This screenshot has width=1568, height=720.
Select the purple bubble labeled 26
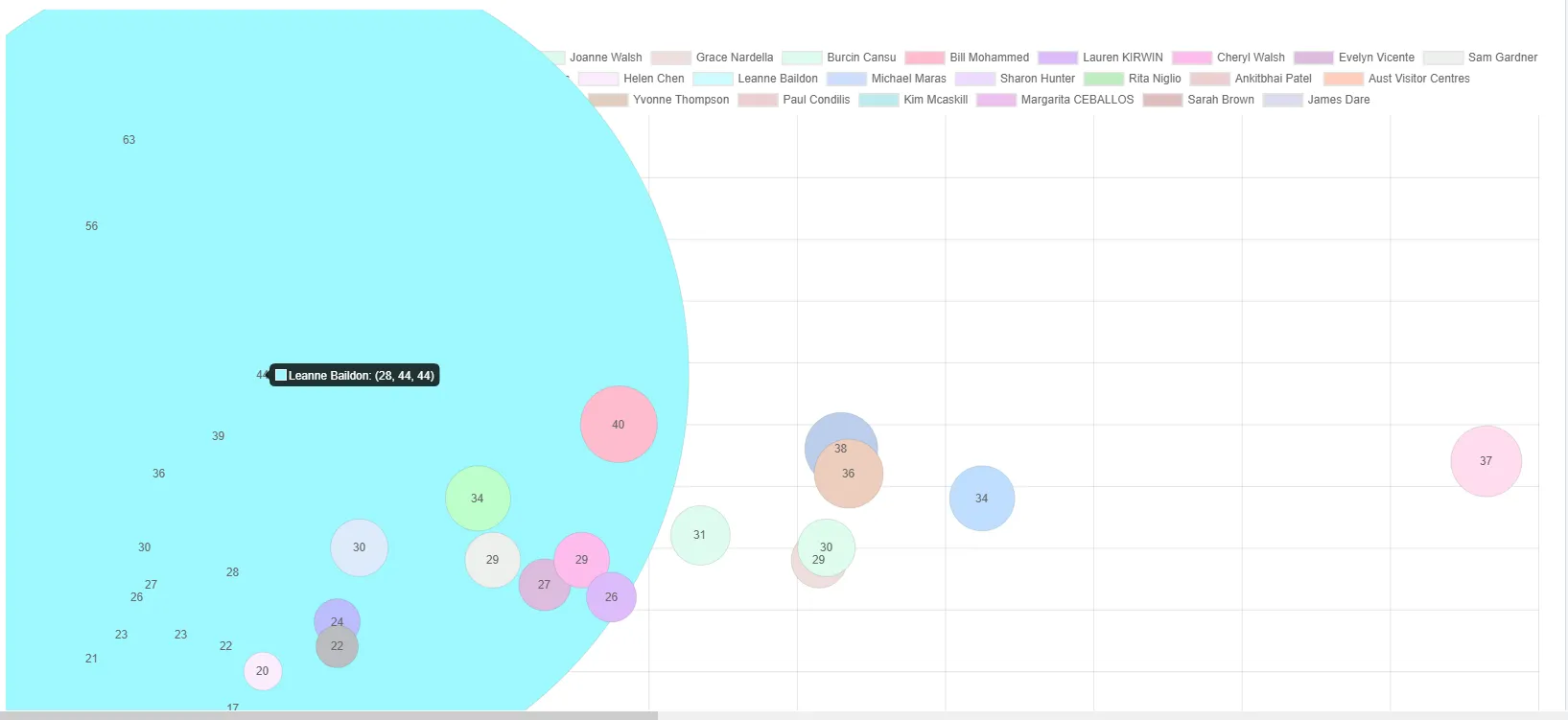[612, 597]
